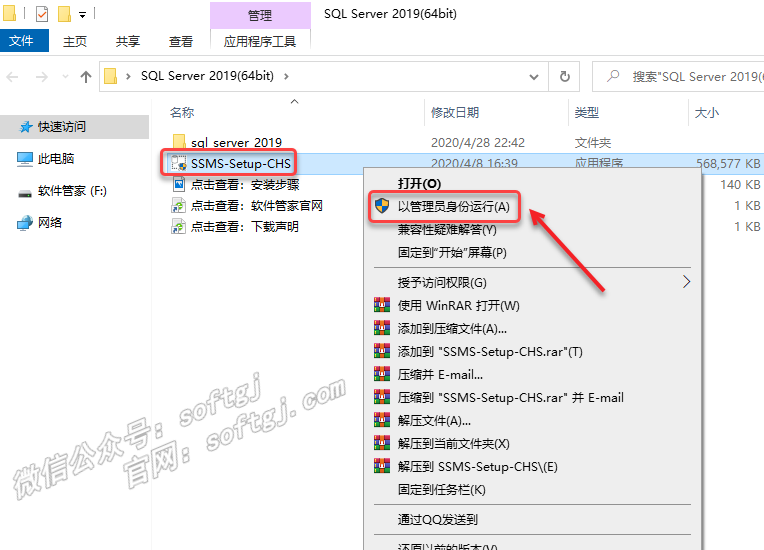The width and height of the screenshot is (764, 550).
Task: Open address bar history dropdown
Action: point(535,76)
